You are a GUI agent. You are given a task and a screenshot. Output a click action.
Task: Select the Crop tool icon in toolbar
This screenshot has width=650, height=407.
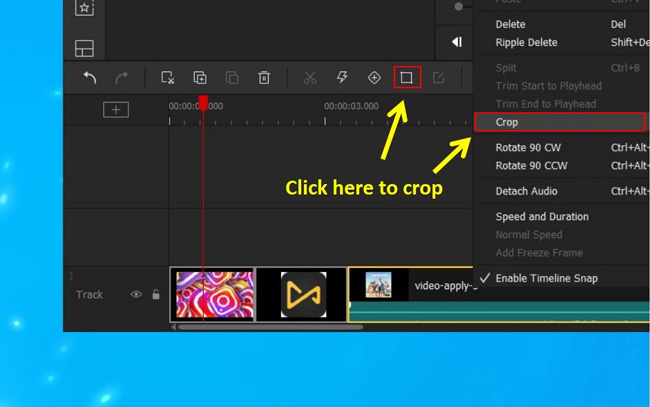point(407,77)
